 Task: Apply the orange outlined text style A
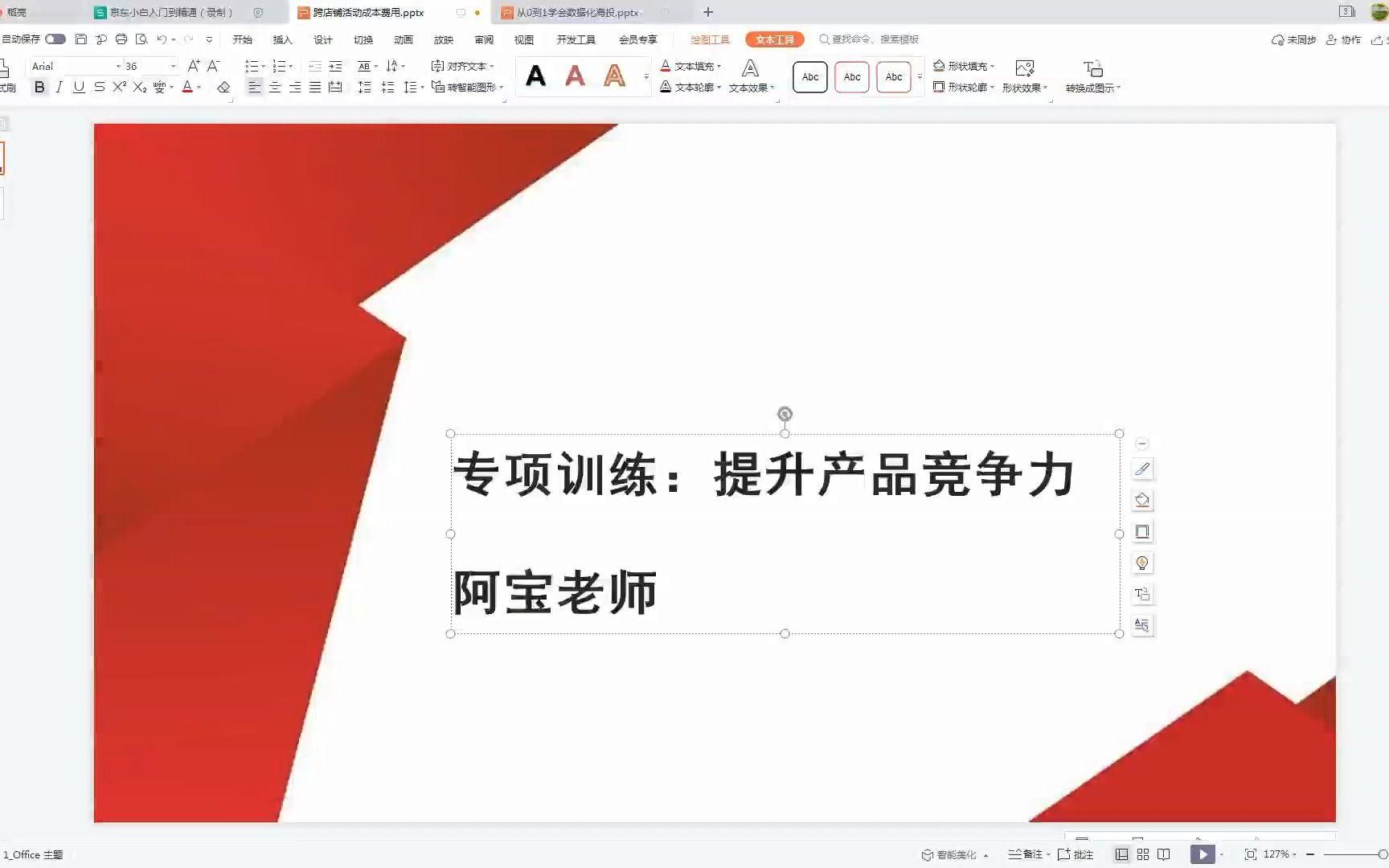[x=614, y=76]
